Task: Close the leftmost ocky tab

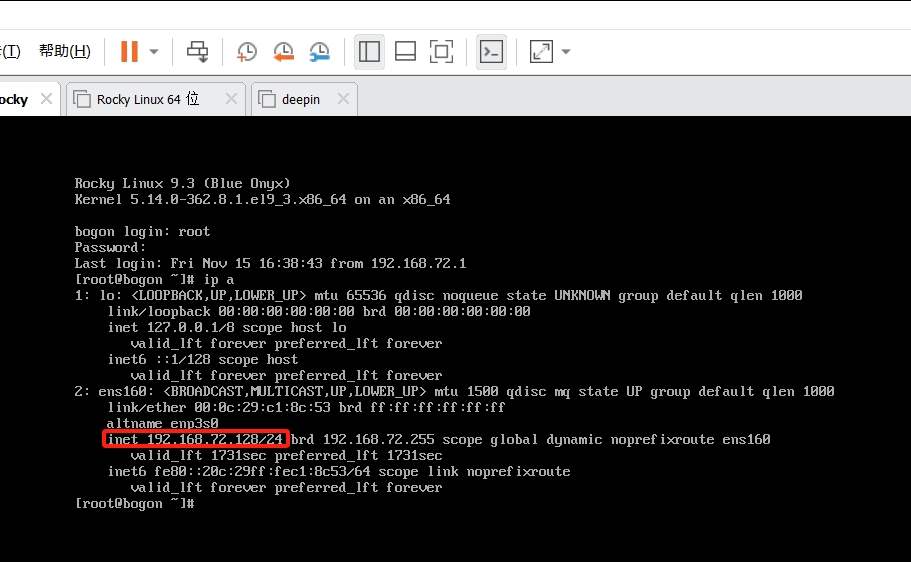Action: (46, 99)
